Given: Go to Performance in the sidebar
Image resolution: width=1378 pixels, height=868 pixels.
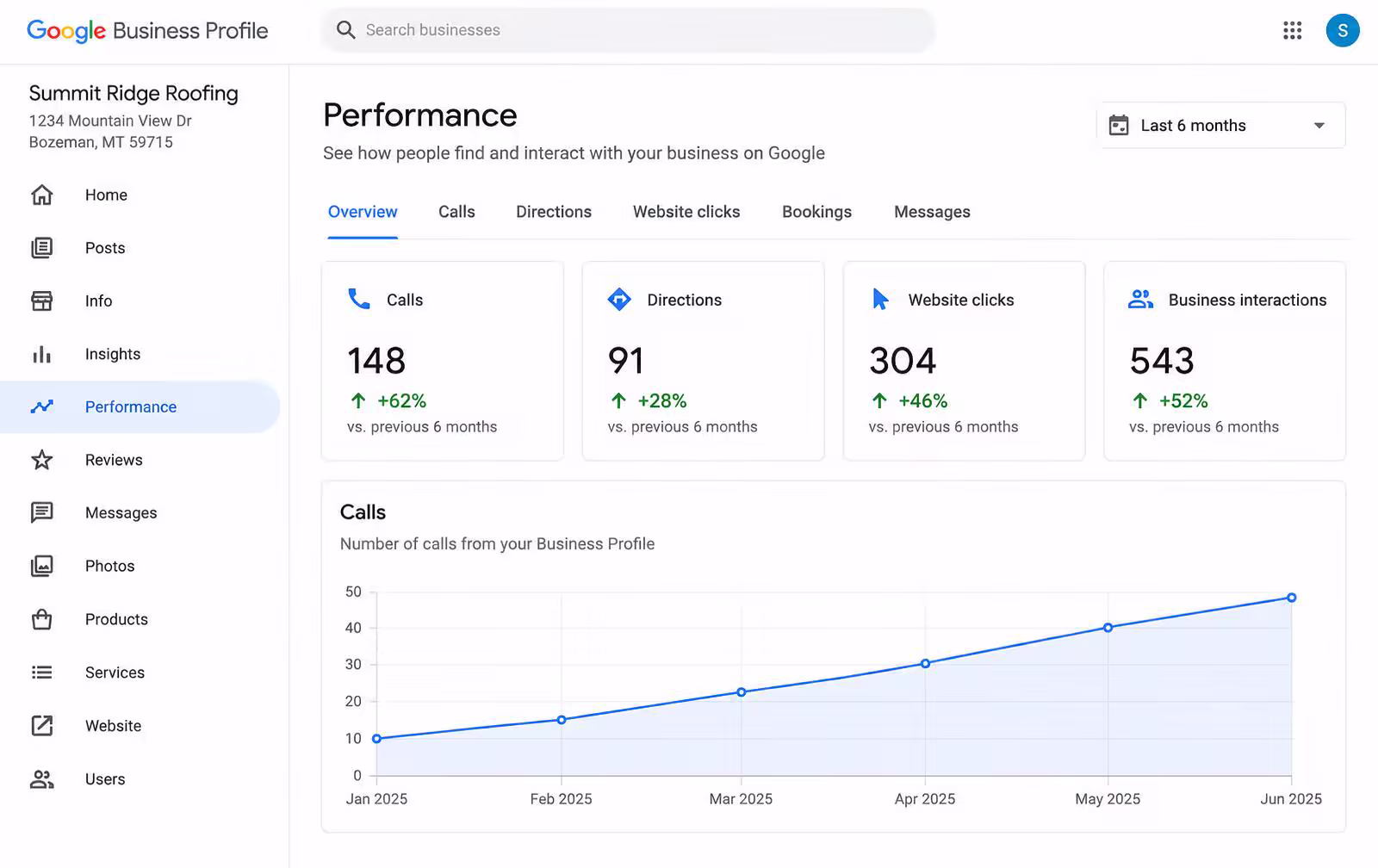Looking at the screenshot, I should click(x=140, y=406).
